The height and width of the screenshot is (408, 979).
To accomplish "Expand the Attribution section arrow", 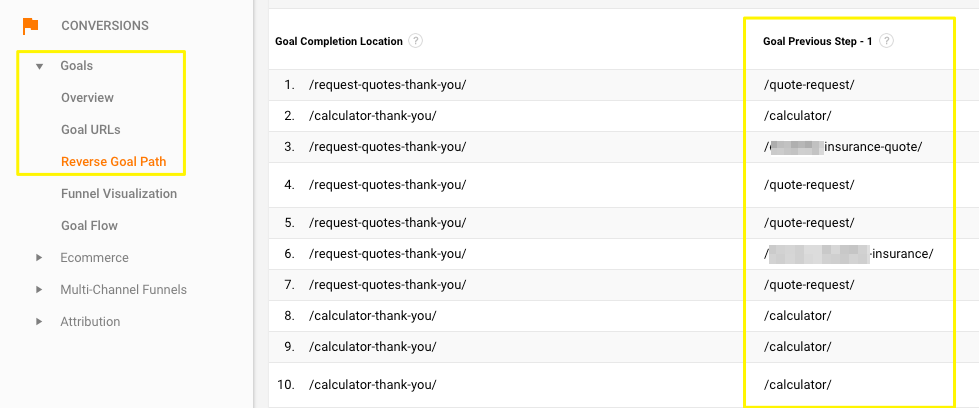I will click(39, 321).
